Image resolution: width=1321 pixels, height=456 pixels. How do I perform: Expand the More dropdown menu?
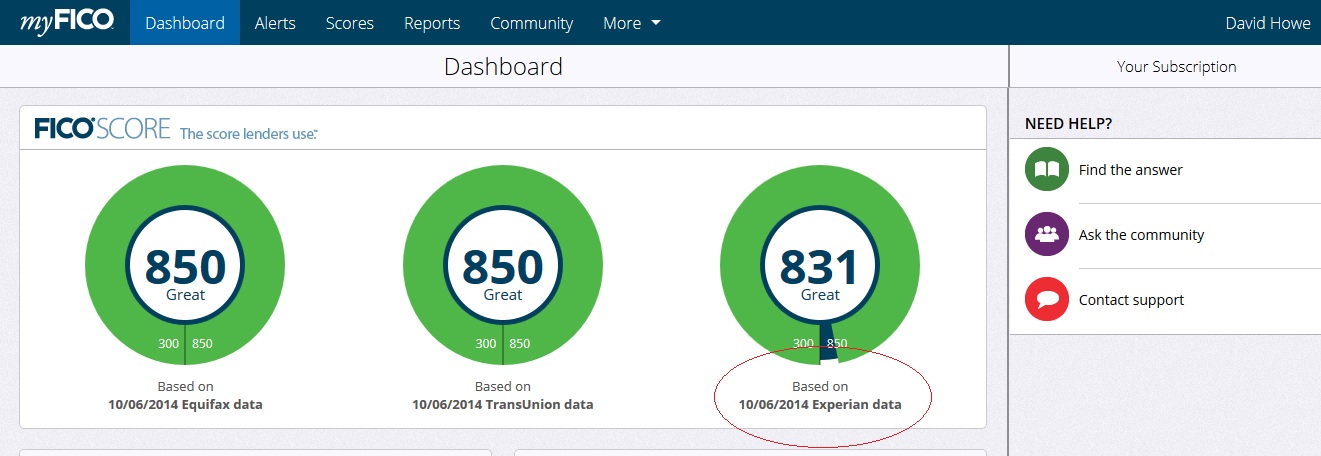(x=632, y=22)
